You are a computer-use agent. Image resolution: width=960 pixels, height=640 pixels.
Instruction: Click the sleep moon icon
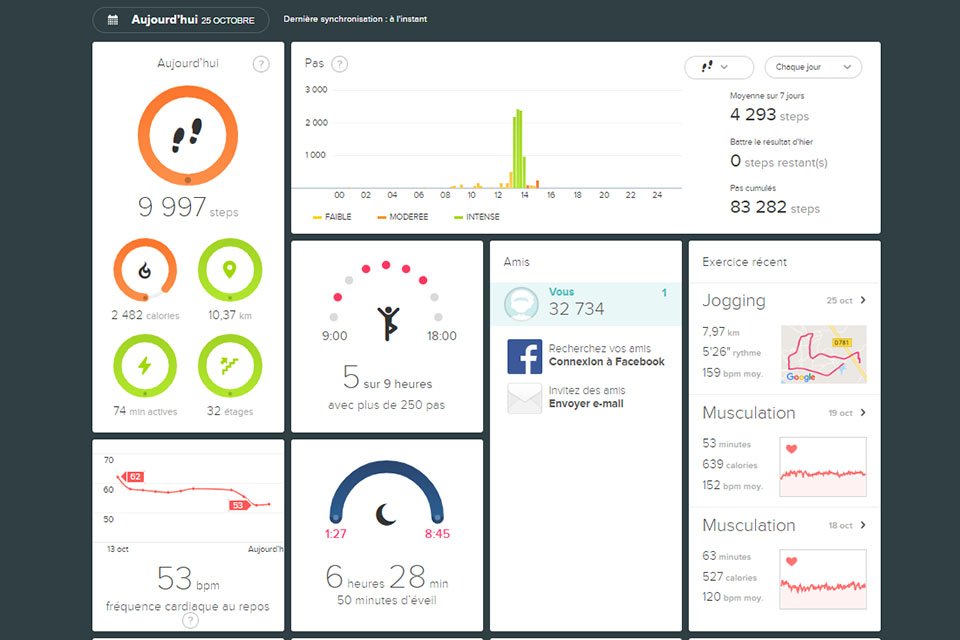point(386,514)
